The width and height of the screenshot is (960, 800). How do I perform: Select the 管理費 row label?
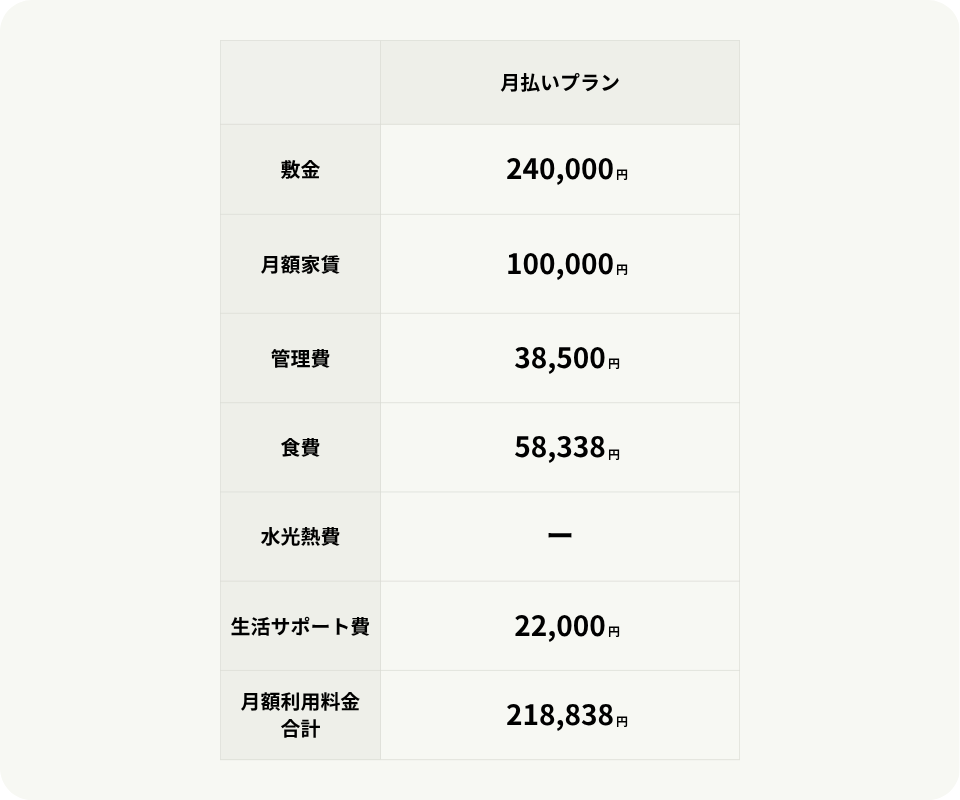point(300,359)
